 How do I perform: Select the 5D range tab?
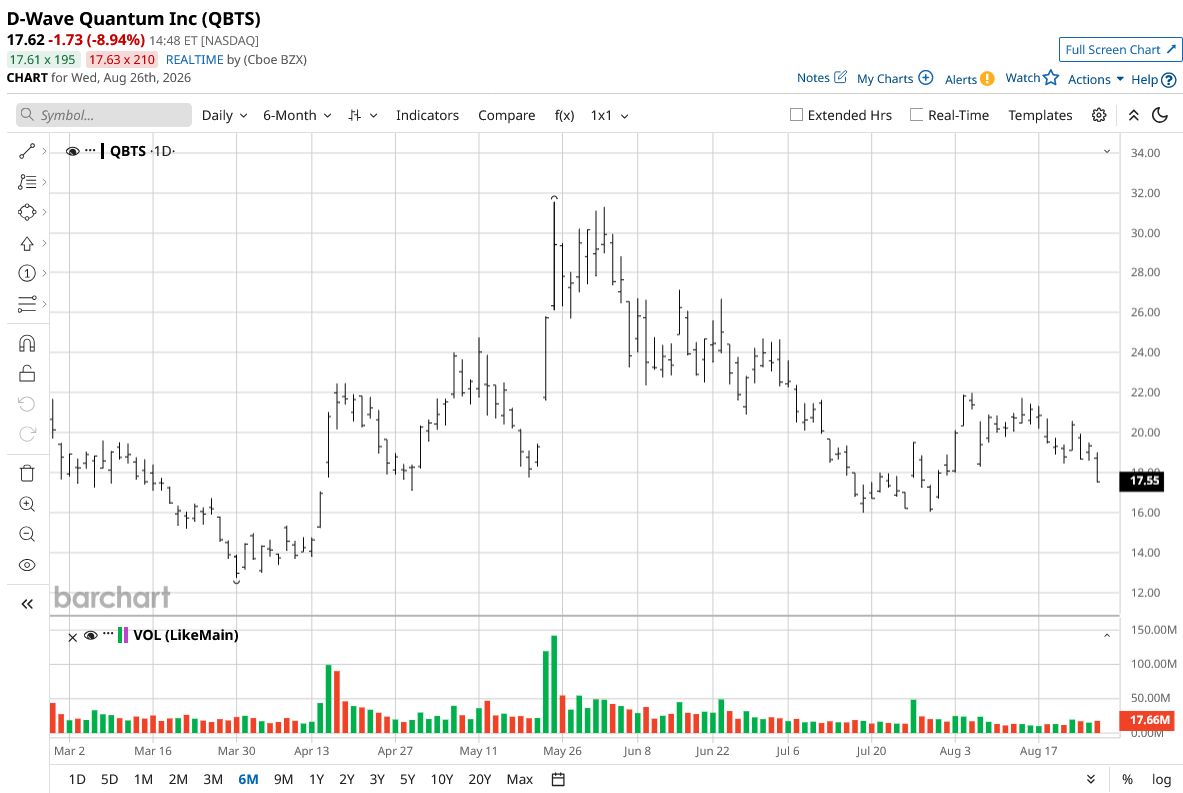109,779
